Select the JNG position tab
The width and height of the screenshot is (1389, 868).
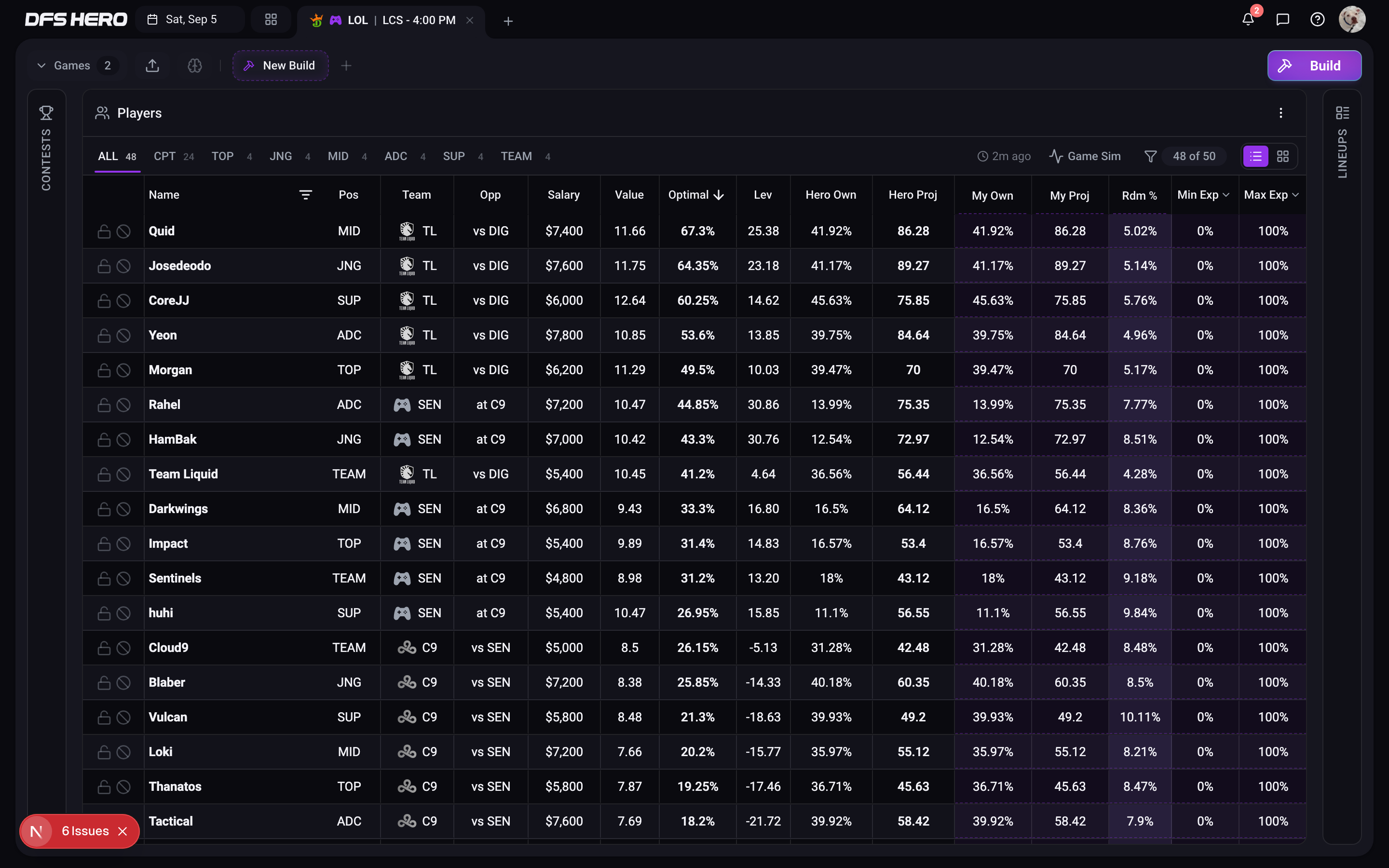click(x=290, y=156)
